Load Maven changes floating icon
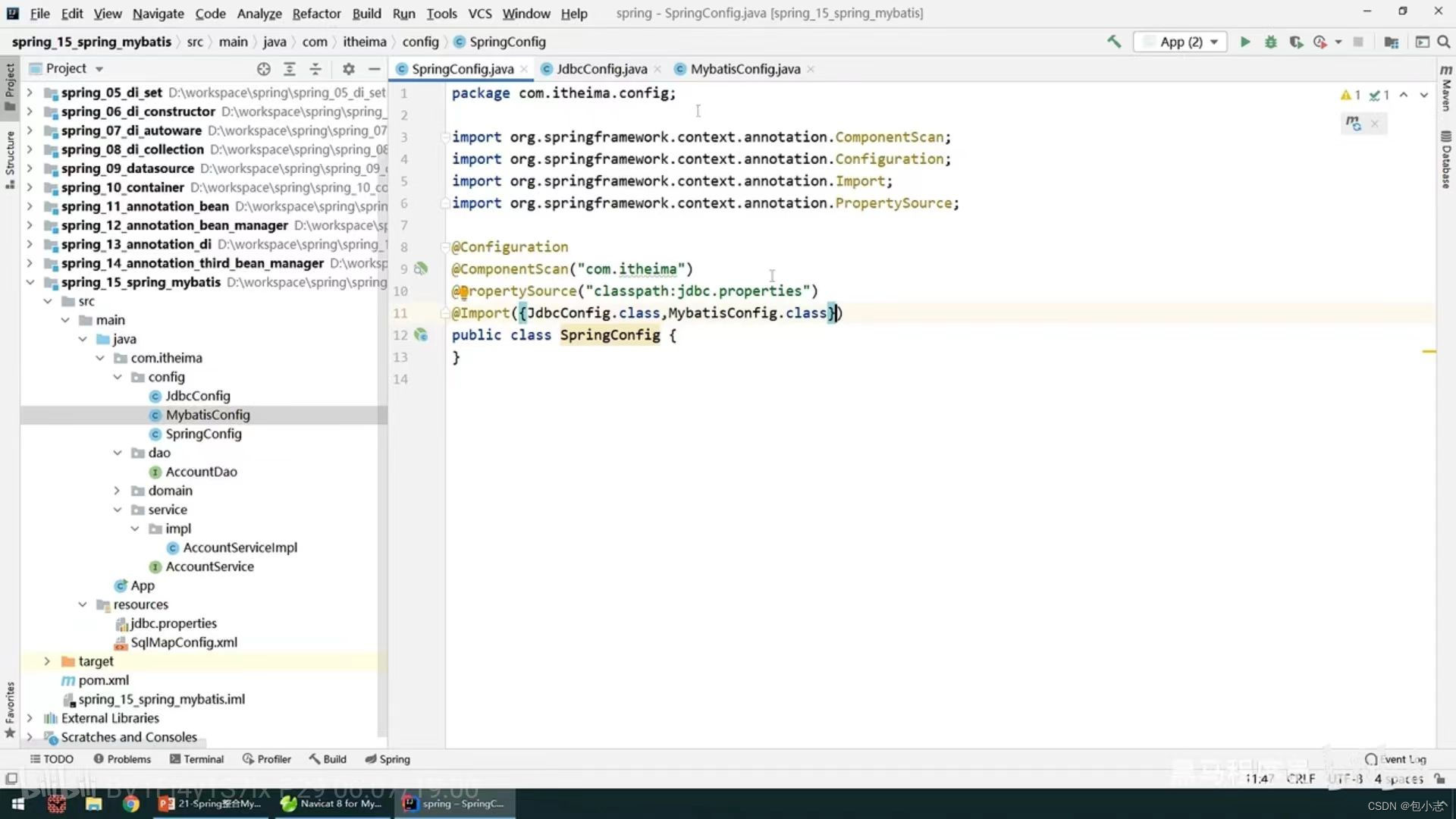This screenshot has height=819, width=1456. (x=1353, y=123)
